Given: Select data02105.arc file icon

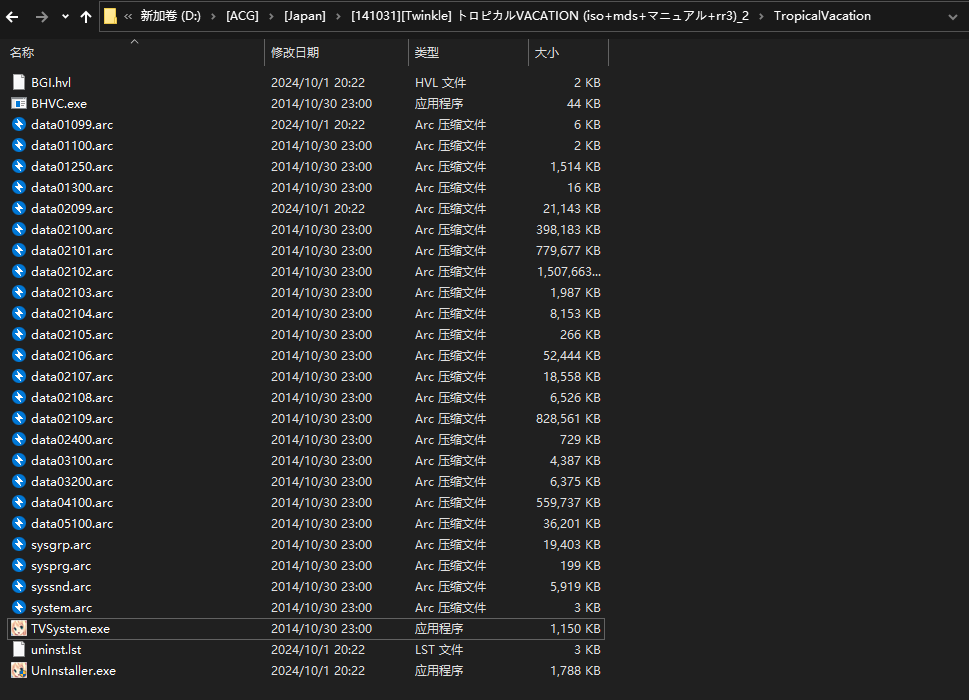Looking at the screenshot, I should click(x=19, y=334).
